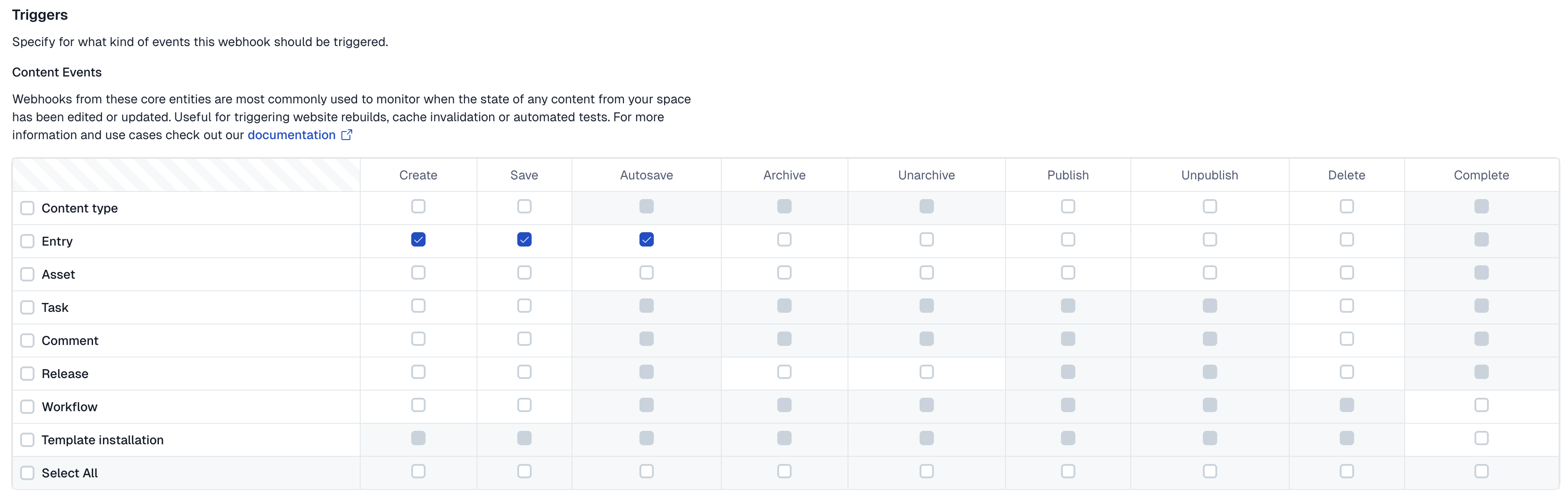
Task: Tick the Release row checkbox
Action: pos(27,374)
